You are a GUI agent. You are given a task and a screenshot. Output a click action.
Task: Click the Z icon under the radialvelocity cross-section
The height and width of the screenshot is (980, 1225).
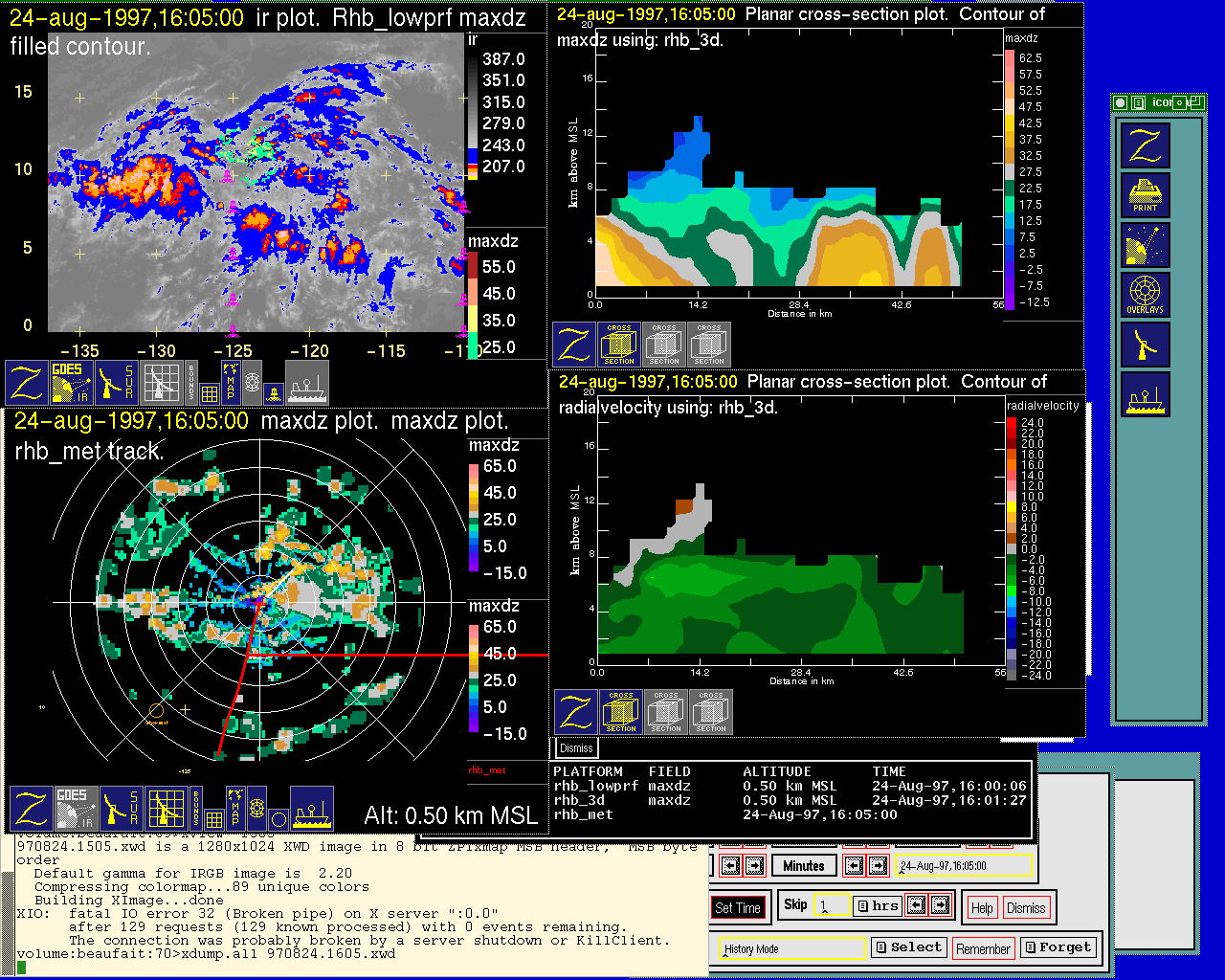[576, 713]
